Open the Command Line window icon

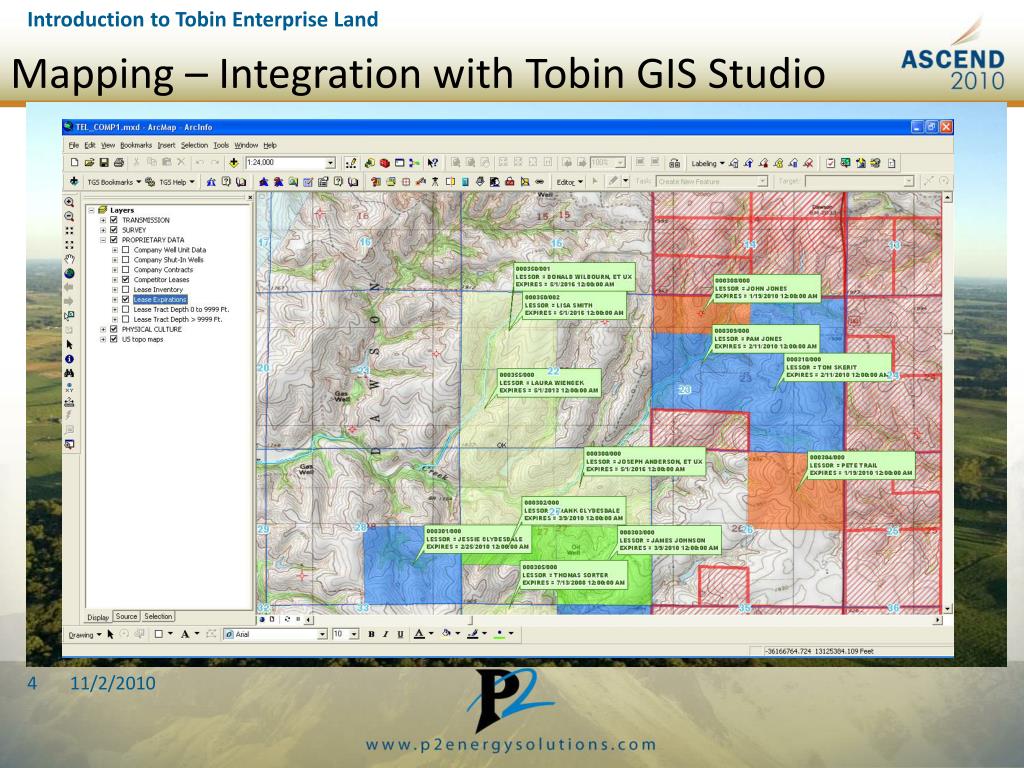click(x=399, y=163)
